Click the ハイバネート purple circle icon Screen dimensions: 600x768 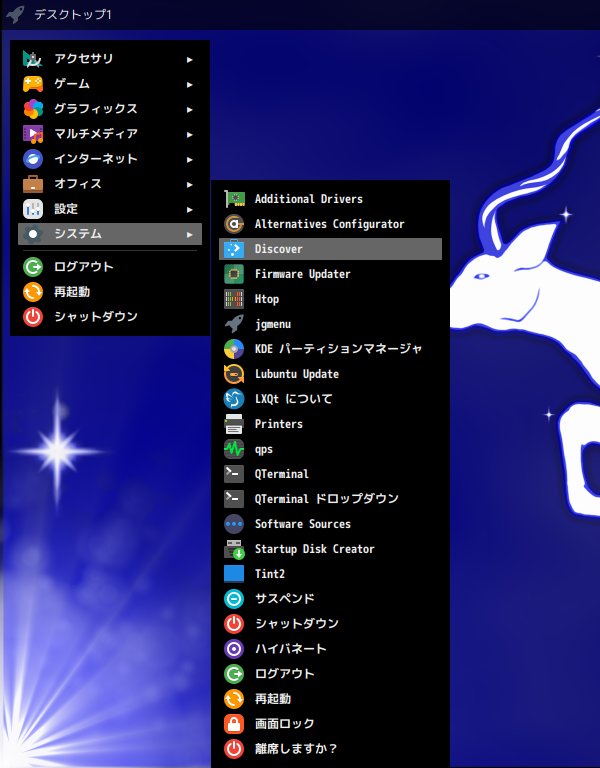pyautogui.click(x=234, y=648)
